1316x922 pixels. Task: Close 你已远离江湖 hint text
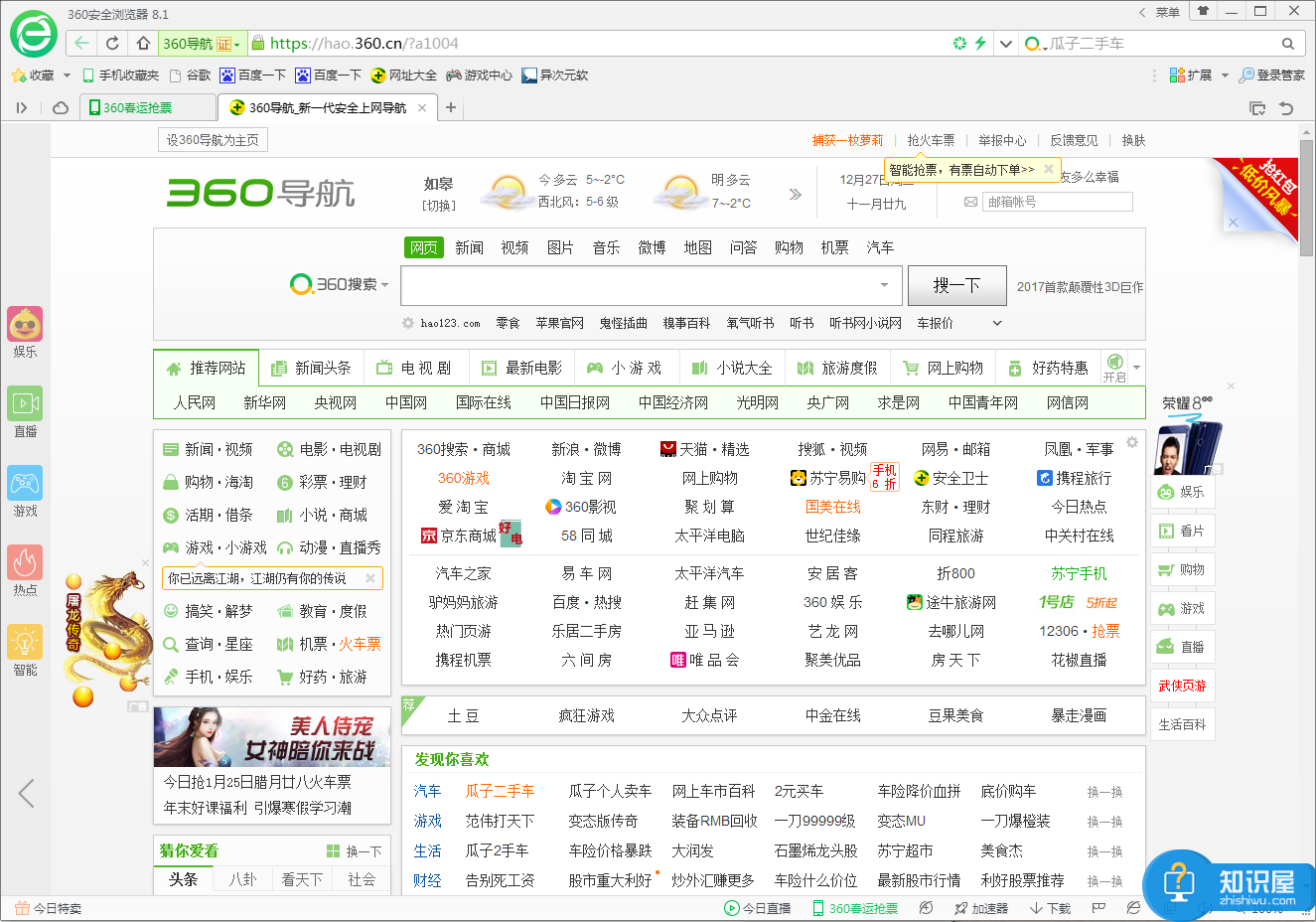point(370,578)
